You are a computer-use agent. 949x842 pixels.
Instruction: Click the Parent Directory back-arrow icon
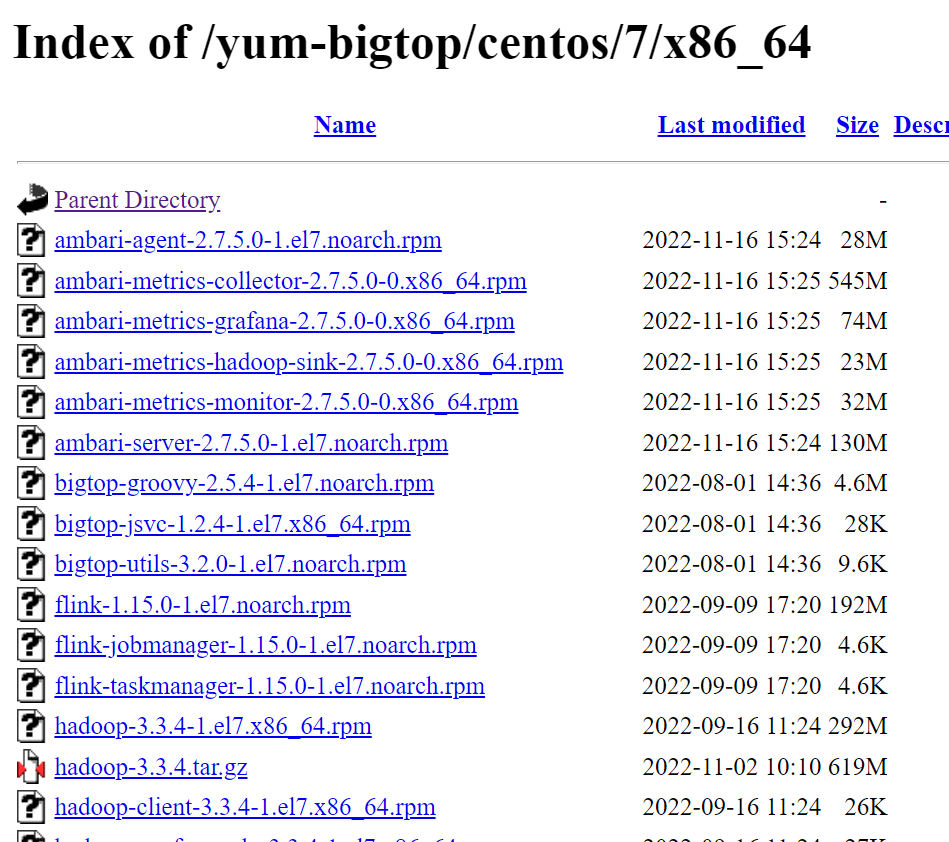(32, 199)
